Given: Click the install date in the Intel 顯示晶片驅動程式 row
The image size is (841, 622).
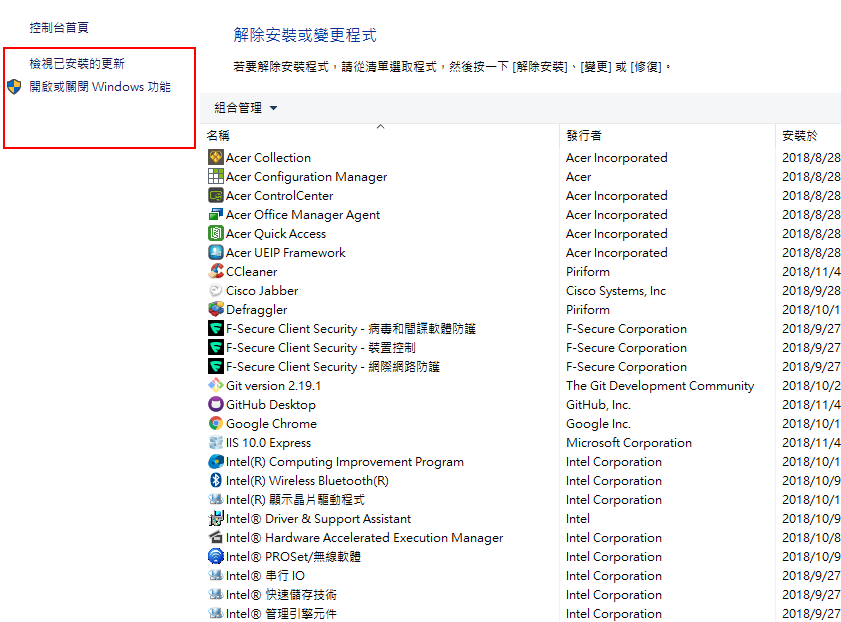Looking at the screenshot, I should (811, 499).
